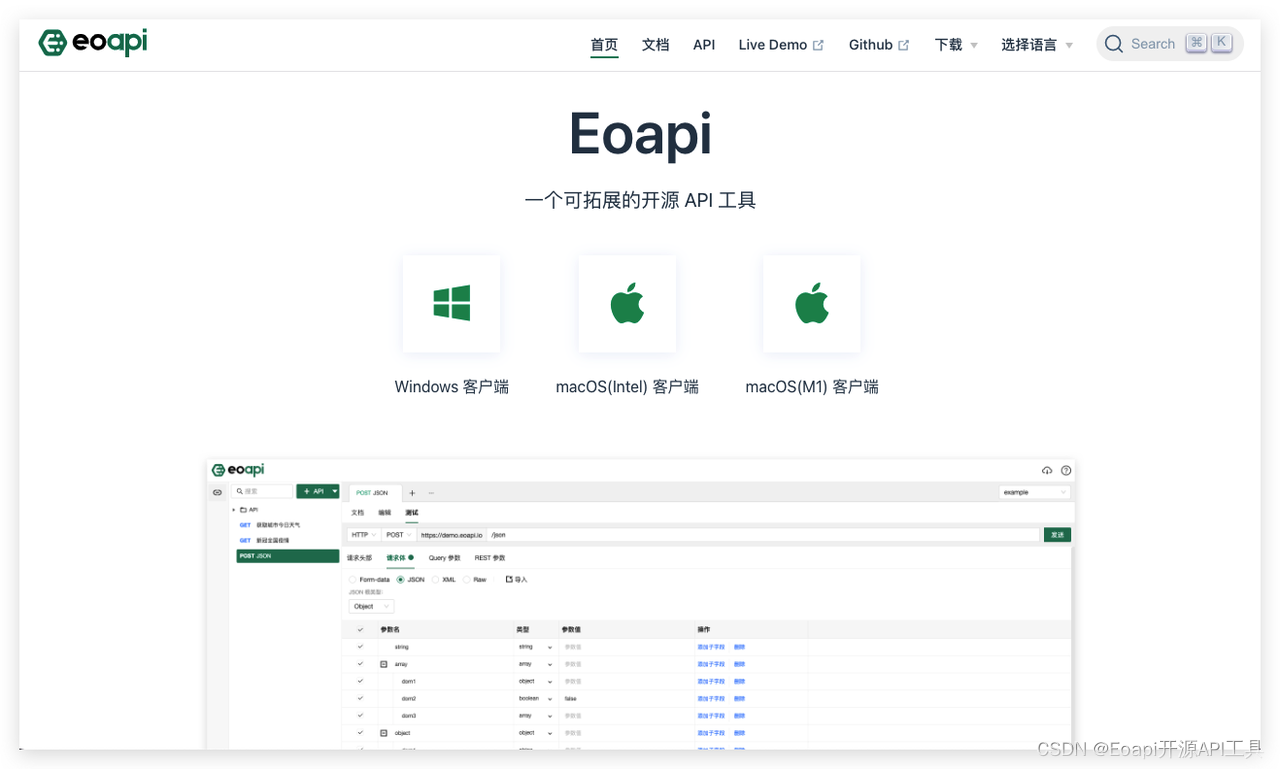Select the GET 新冠全国疫情 tree item
Screen dimensions: 1280x769
[x=265, y=540]
